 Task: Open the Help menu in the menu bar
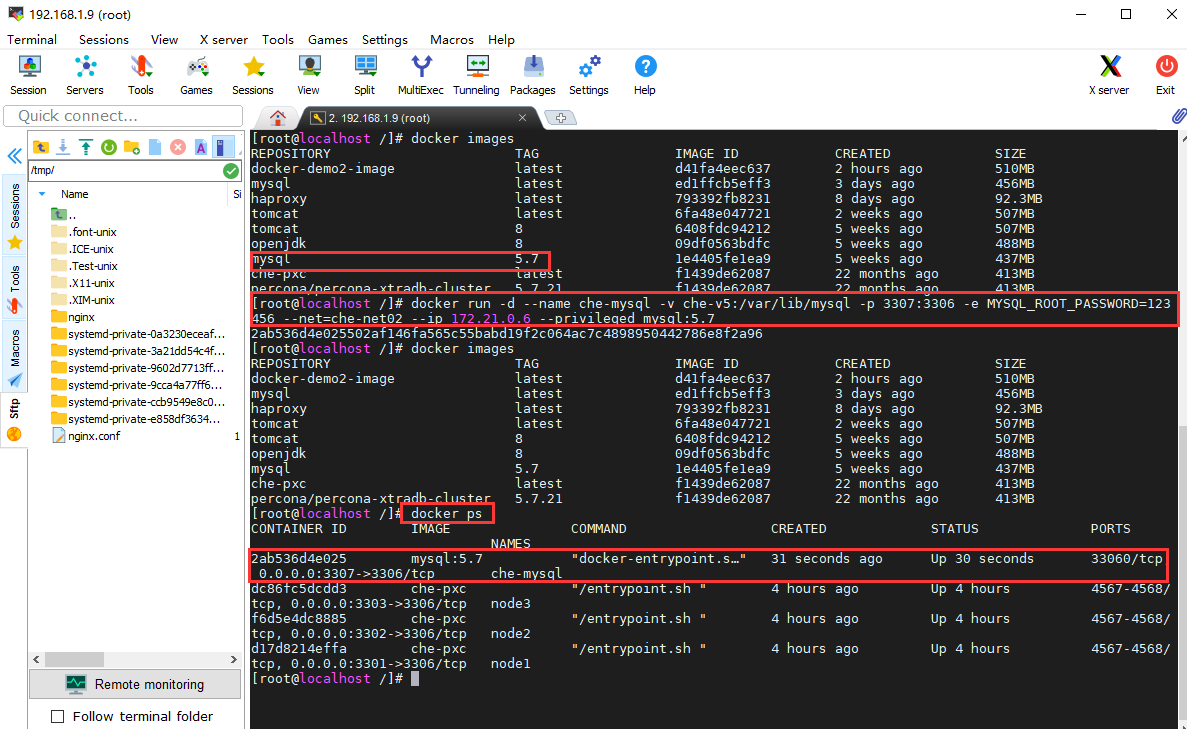pos(501,39)
